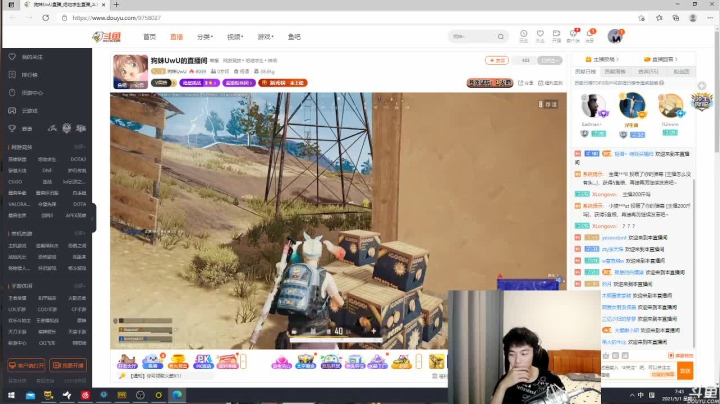Collapse the left sidebar with the handle
This screenshot has height=404, width=720.
click(x=94, y=218)
